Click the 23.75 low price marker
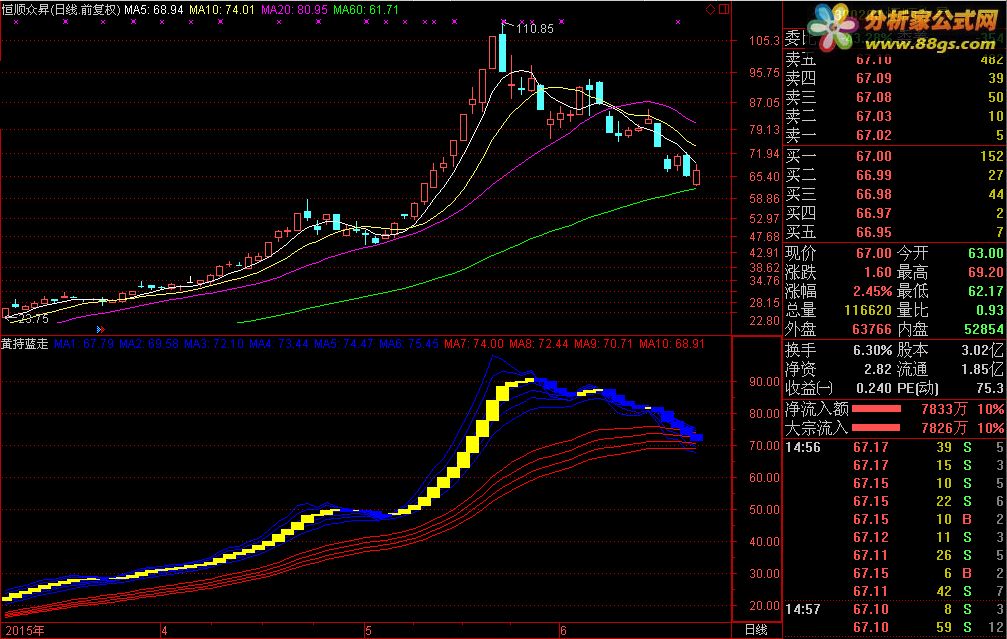 coord(32,319)
